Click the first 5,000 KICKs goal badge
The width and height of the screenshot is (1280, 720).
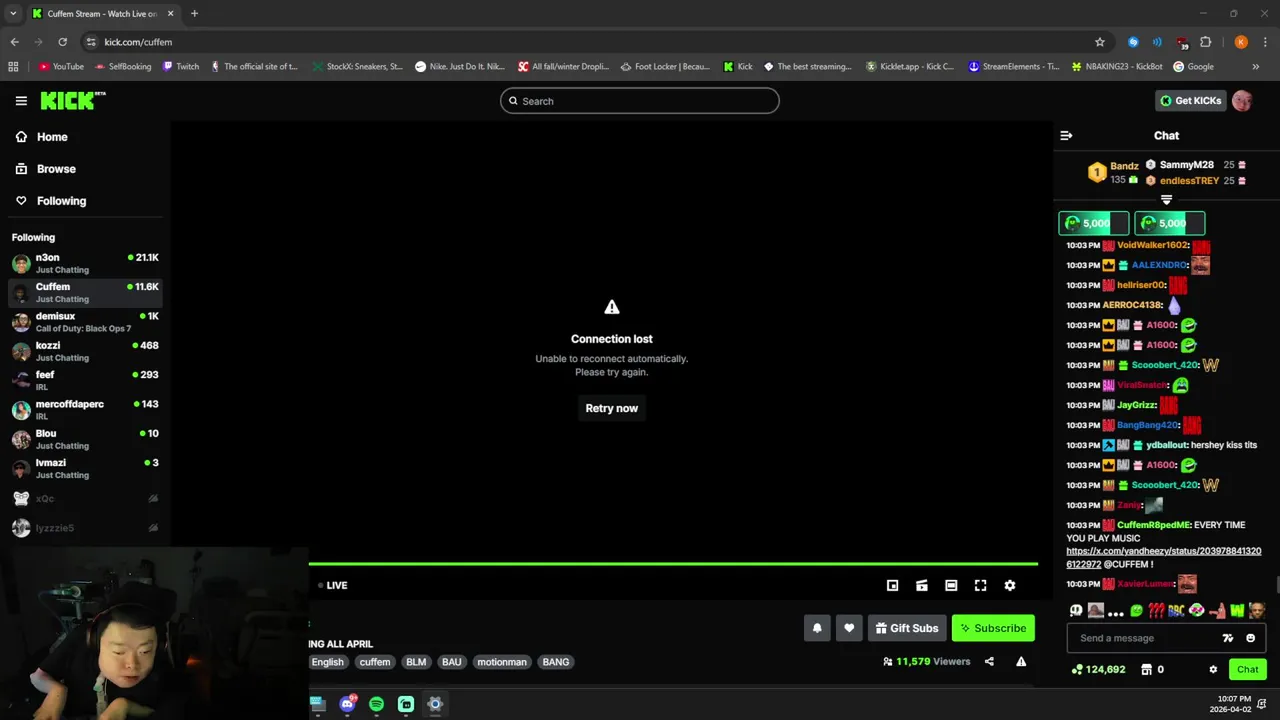(x=1093, y=223)
